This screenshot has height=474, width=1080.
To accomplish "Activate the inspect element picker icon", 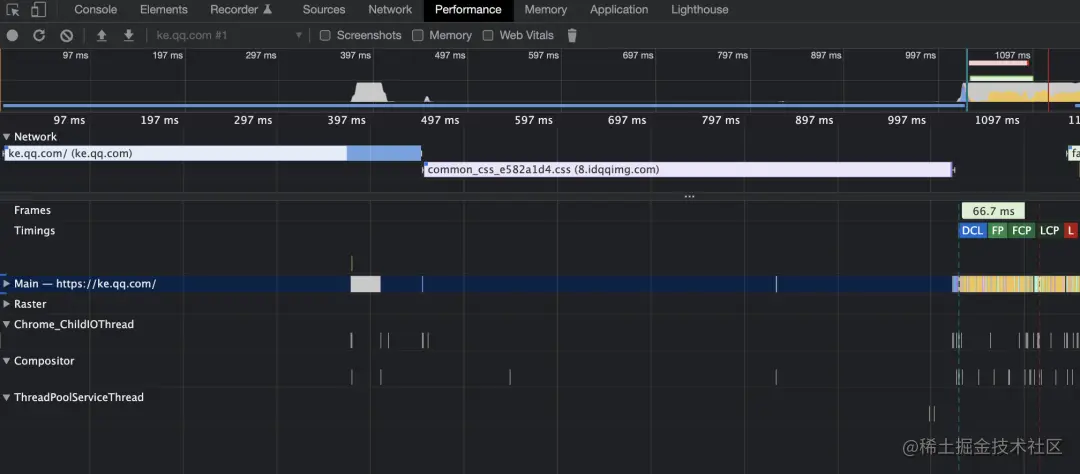I will pos(12,10).
